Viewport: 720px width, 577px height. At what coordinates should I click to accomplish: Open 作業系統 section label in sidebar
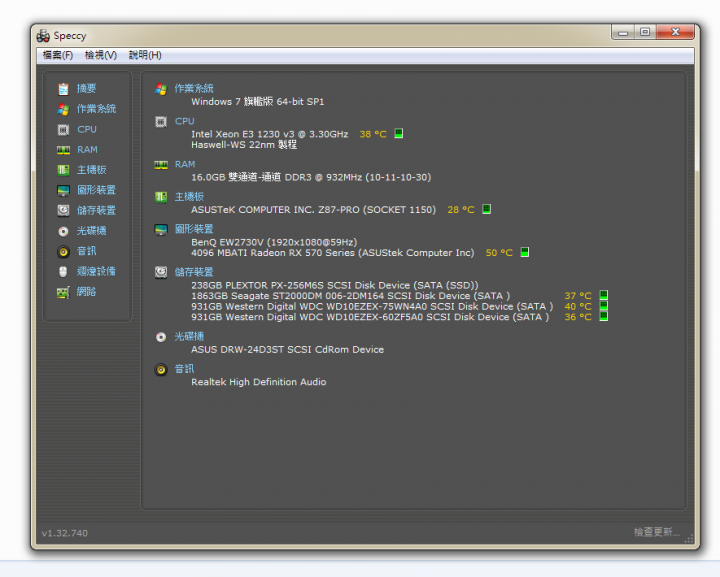96,109
